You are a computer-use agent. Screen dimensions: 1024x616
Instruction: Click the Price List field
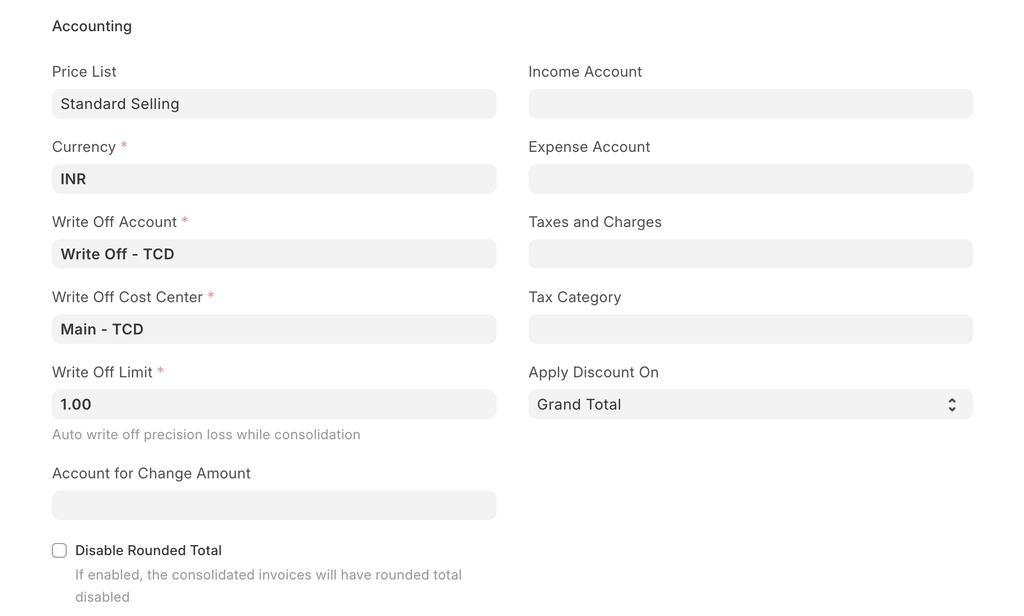click(x=274, y=104)
